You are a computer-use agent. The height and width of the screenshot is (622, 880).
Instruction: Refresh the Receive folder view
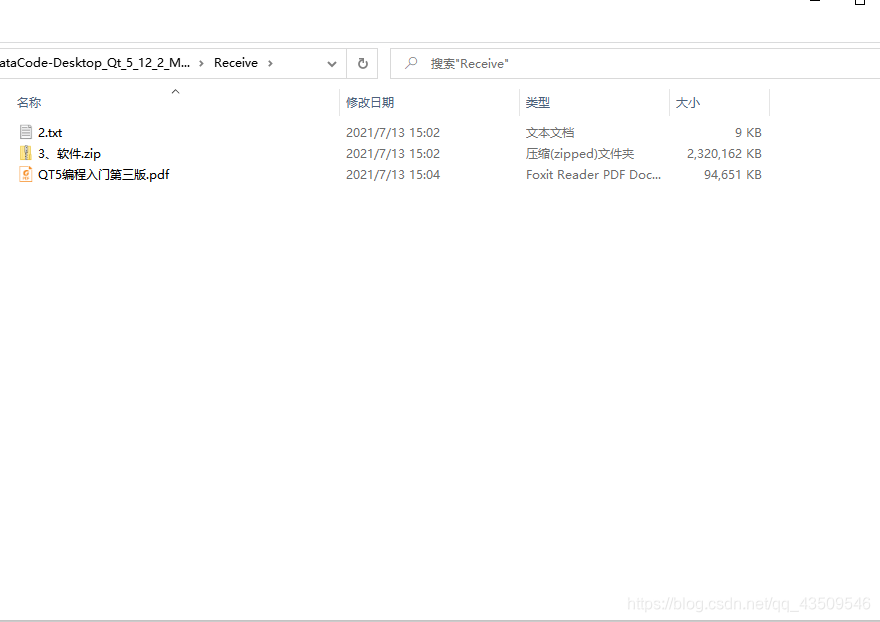[x=363, y=63]
